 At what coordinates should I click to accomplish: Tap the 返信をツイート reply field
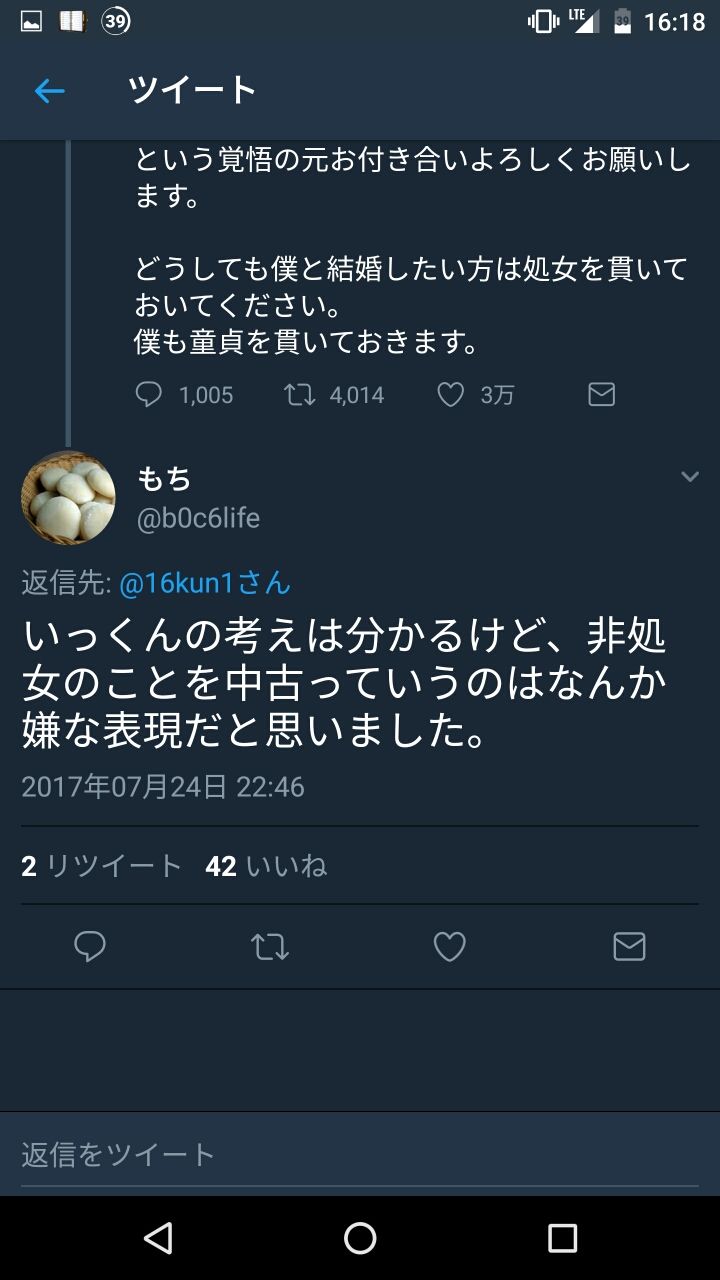[x=300, y=1155]
